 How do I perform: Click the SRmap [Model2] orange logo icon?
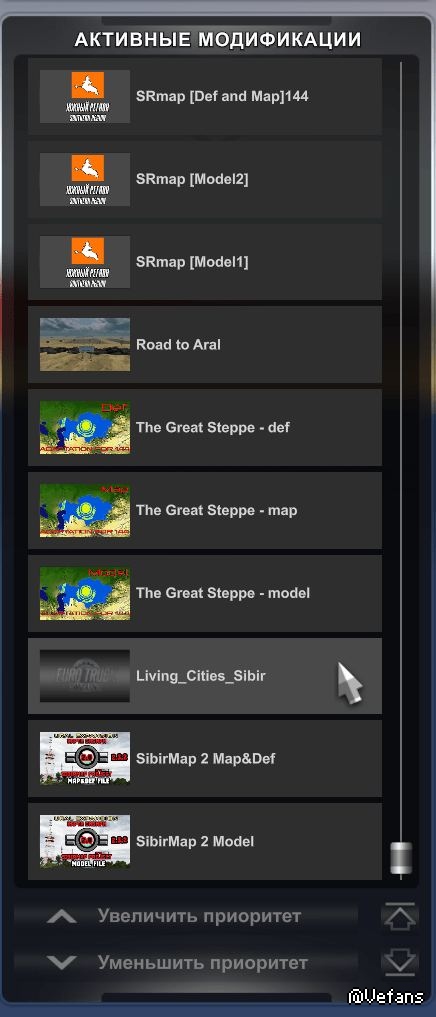tap(88, 167)
